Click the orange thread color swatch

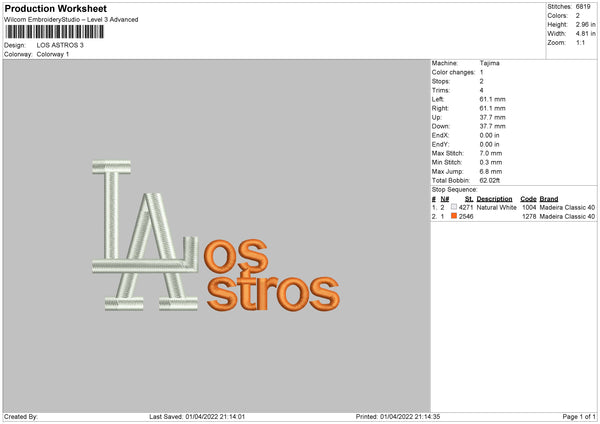coord(454,216)
